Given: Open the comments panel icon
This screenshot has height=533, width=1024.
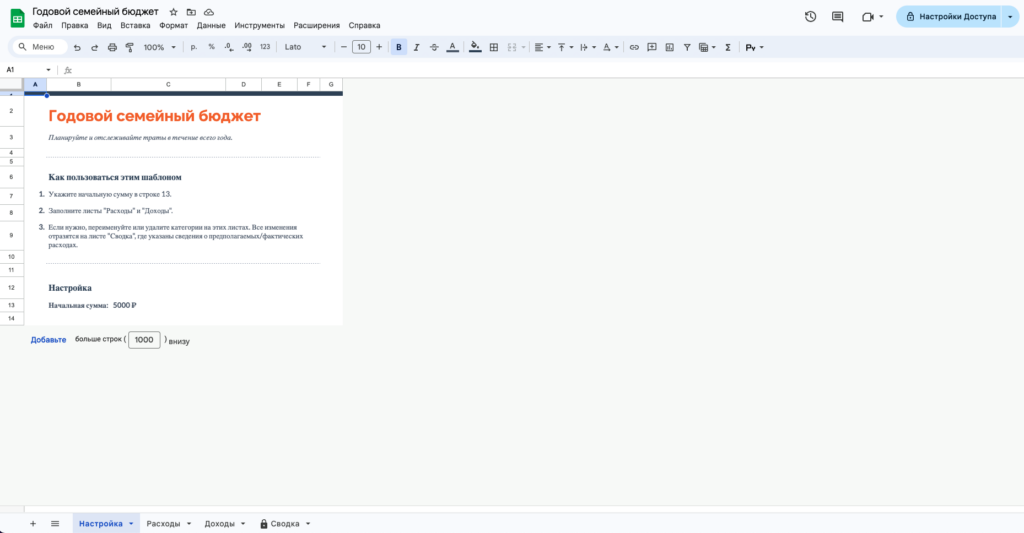Looking at the screenshot, I should (x=838, y=17).
